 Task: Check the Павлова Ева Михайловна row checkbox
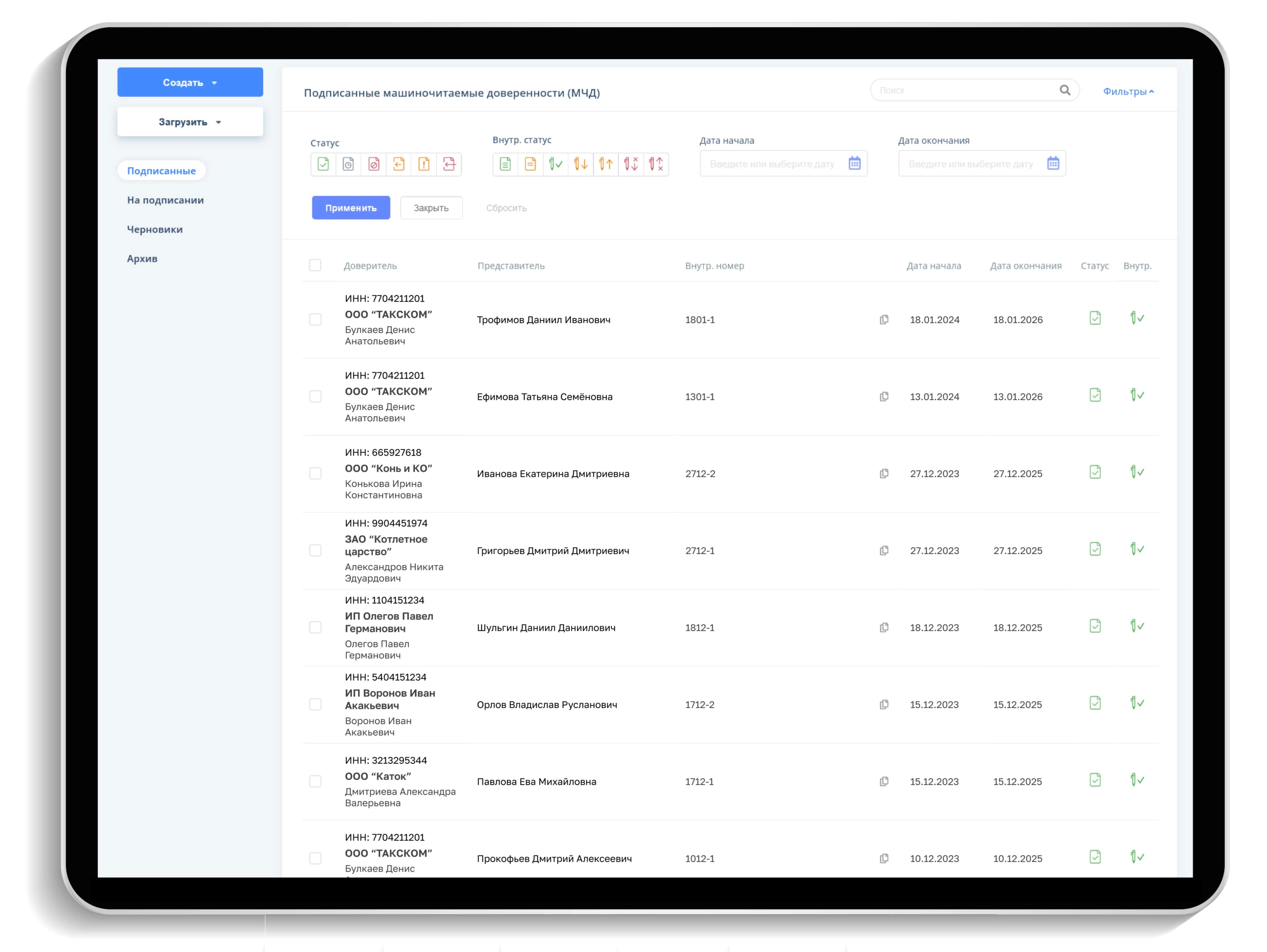point(315,782)
